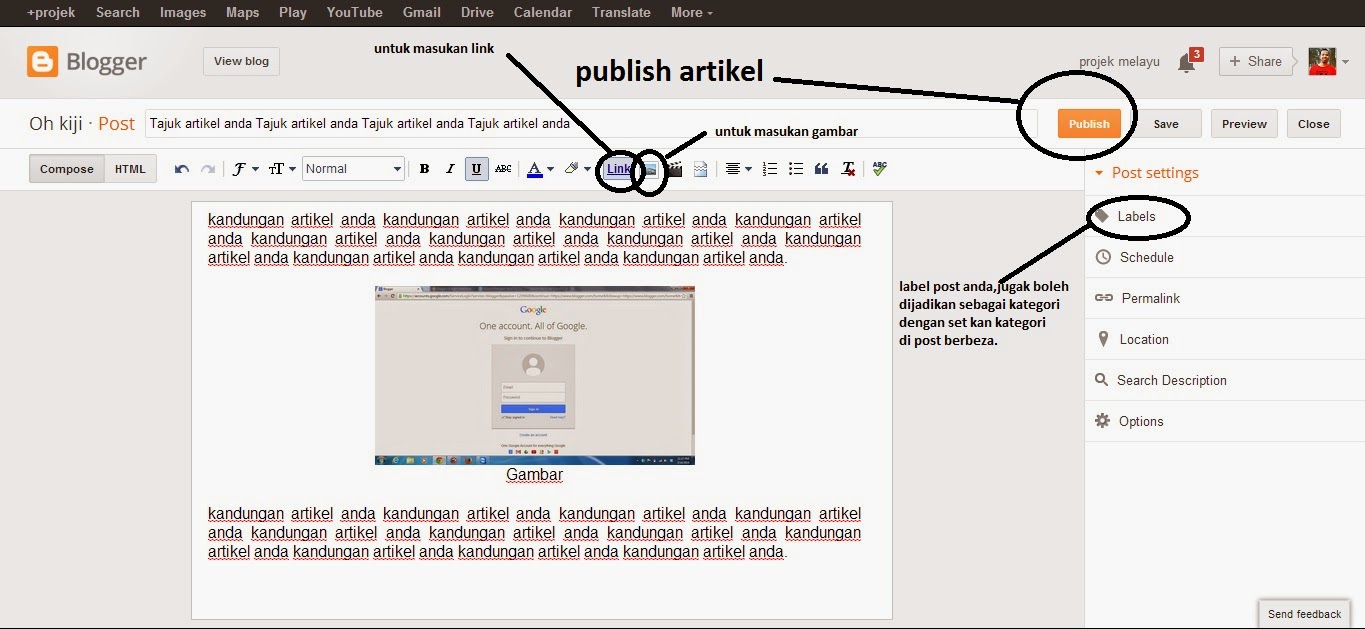The image size is (1365, 629).
Task: Open the Normal paragraph style dropdown
Action: point(352,168)
